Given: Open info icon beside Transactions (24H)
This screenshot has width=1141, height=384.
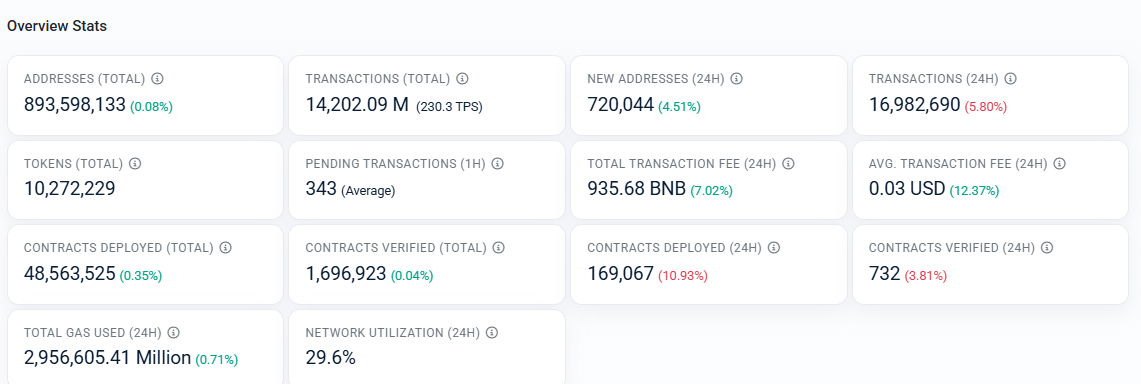Looking at the screenshot, I should 1011,79.
